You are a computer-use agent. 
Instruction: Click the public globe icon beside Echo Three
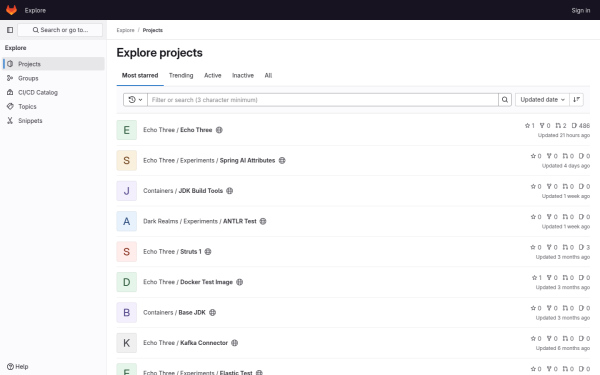click(219, 130)
